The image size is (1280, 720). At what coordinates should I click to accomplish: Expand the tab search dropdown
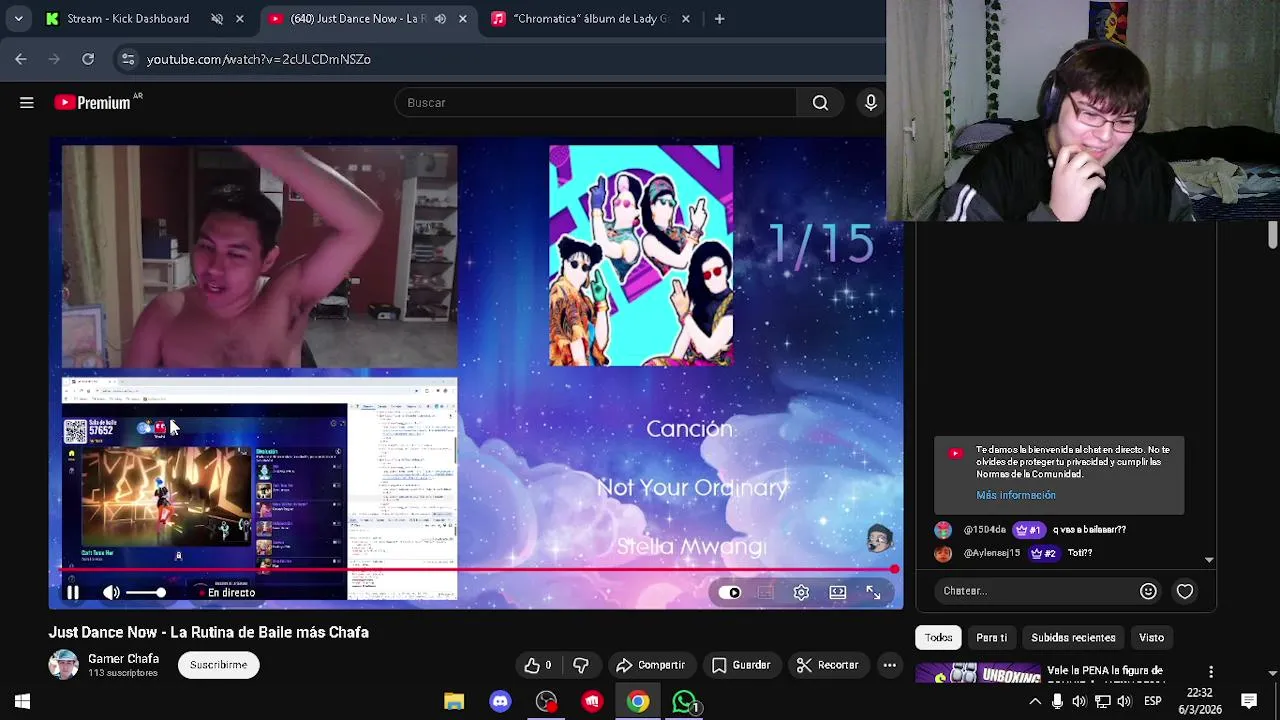point(18,19)
